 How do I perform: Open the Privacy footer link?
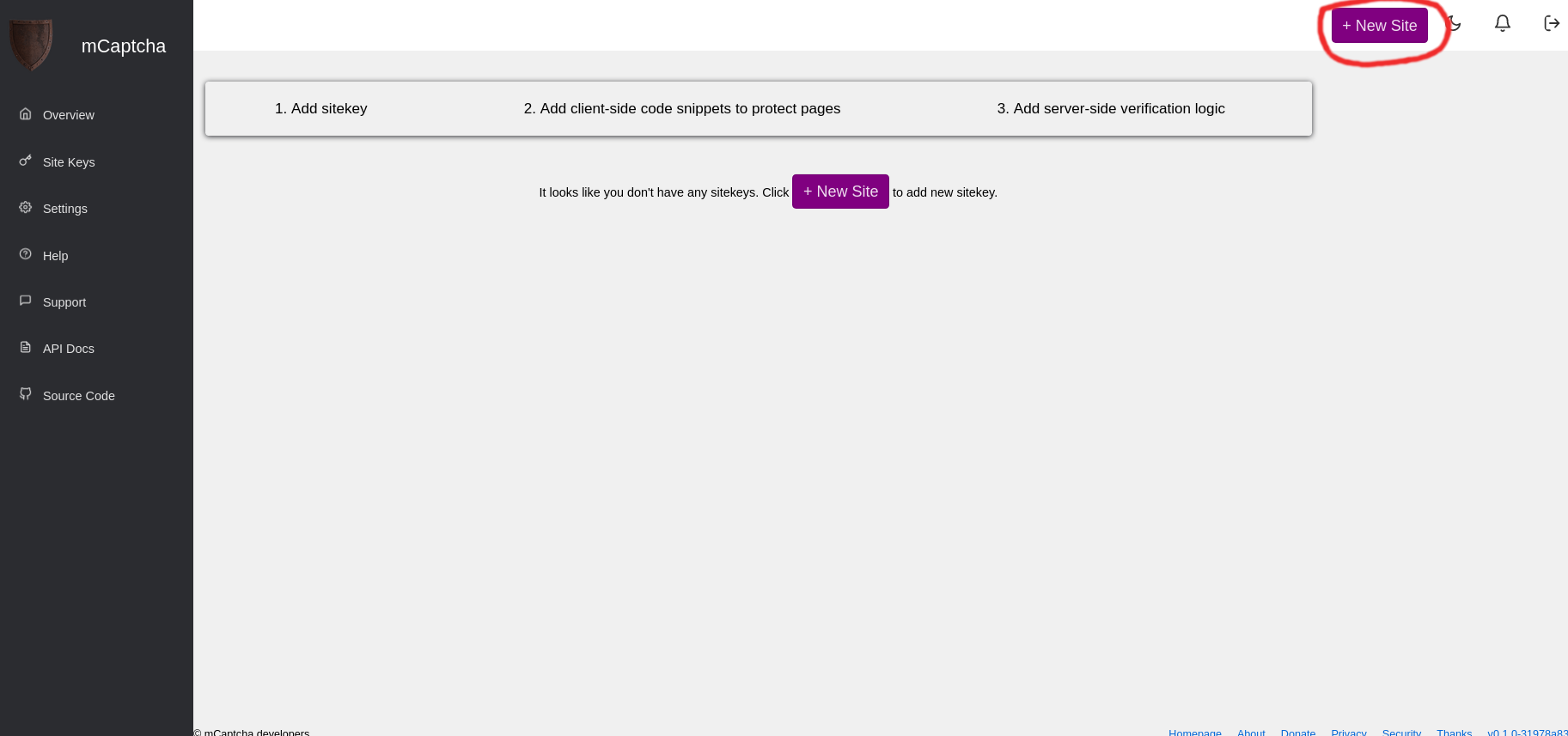[x=1349, y=732]
